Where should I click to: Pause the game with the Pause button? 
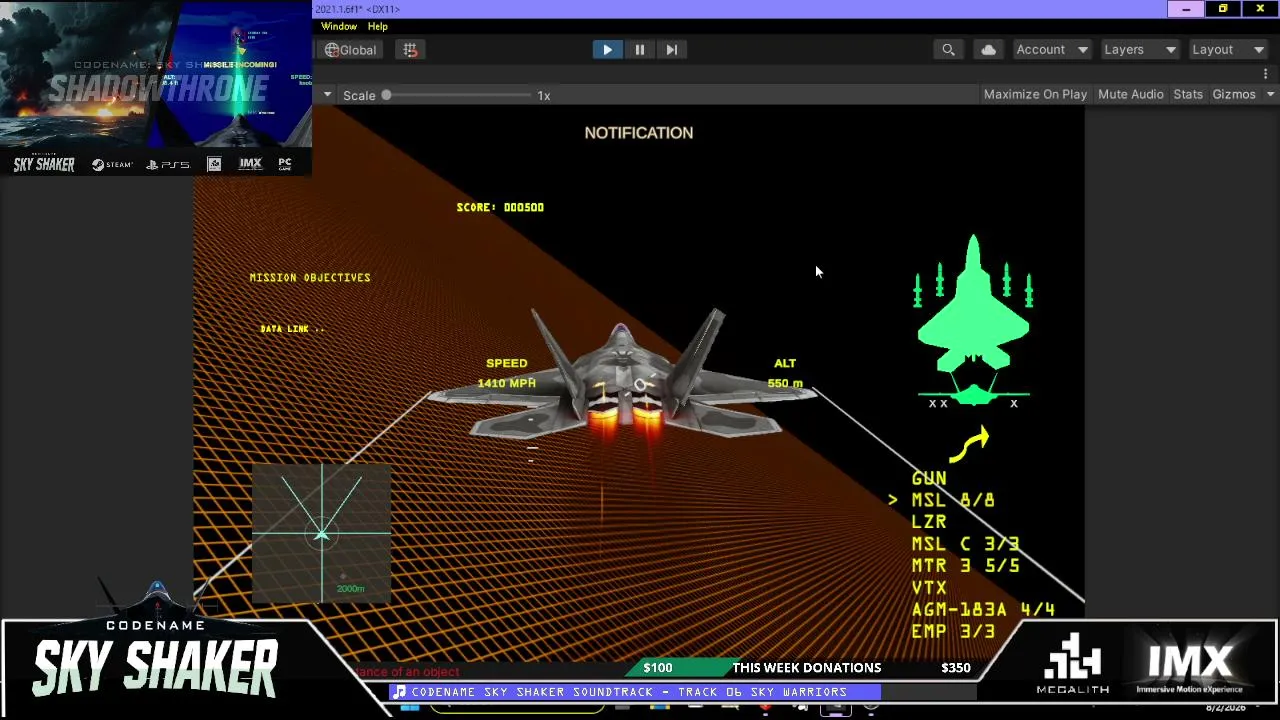[x=640, y=50]
